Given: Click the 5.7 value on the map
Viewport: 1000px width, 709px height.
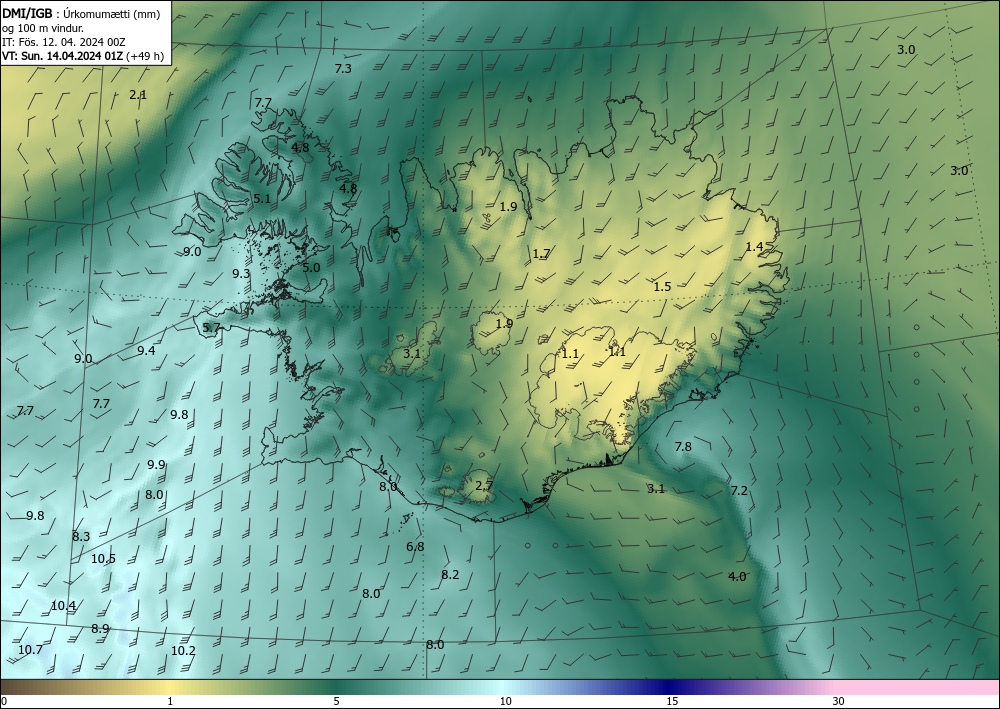Looking at the screenshot, I should (211, 328).
